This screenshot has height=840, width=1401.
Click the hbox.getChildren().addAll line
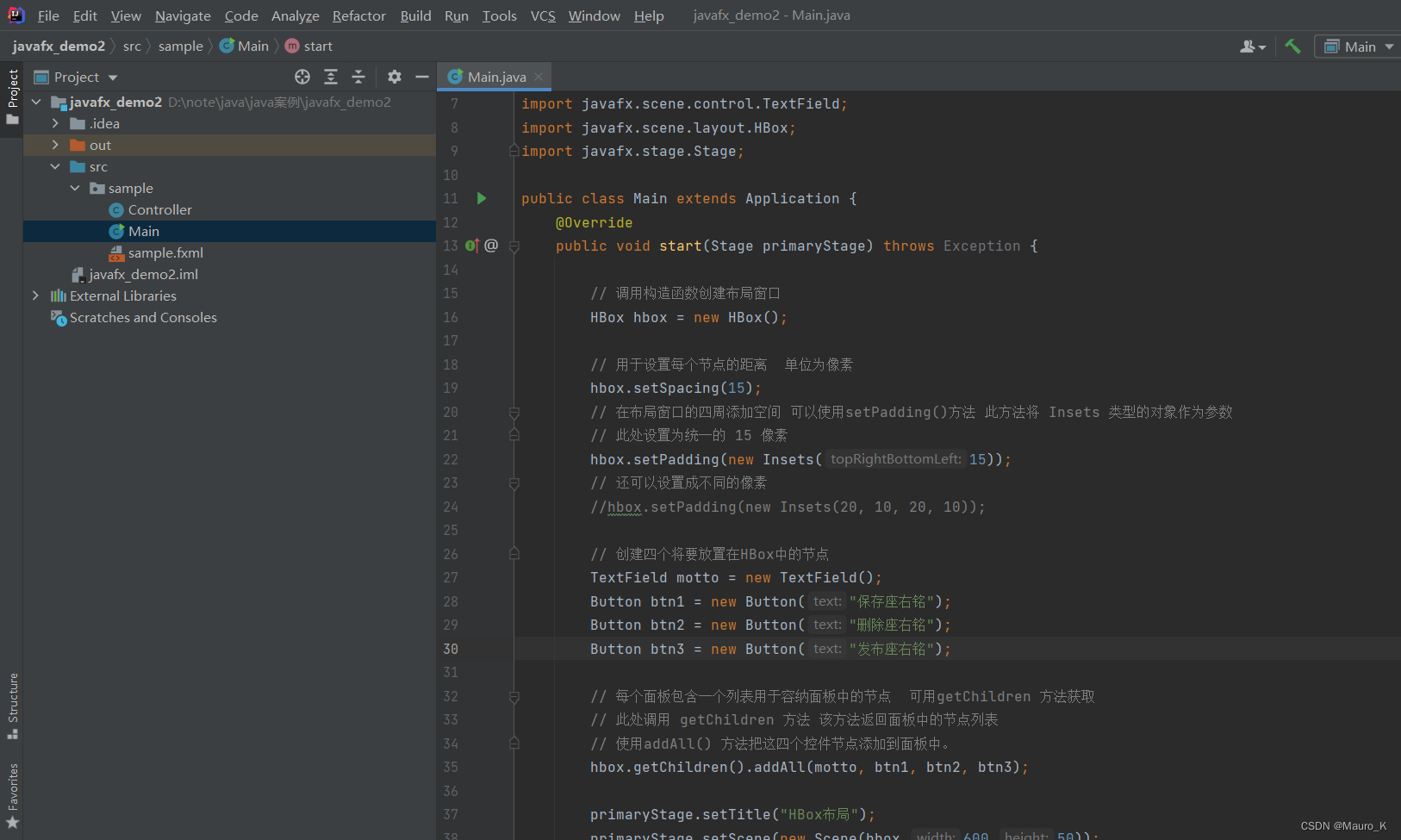[x=809, y=768]
